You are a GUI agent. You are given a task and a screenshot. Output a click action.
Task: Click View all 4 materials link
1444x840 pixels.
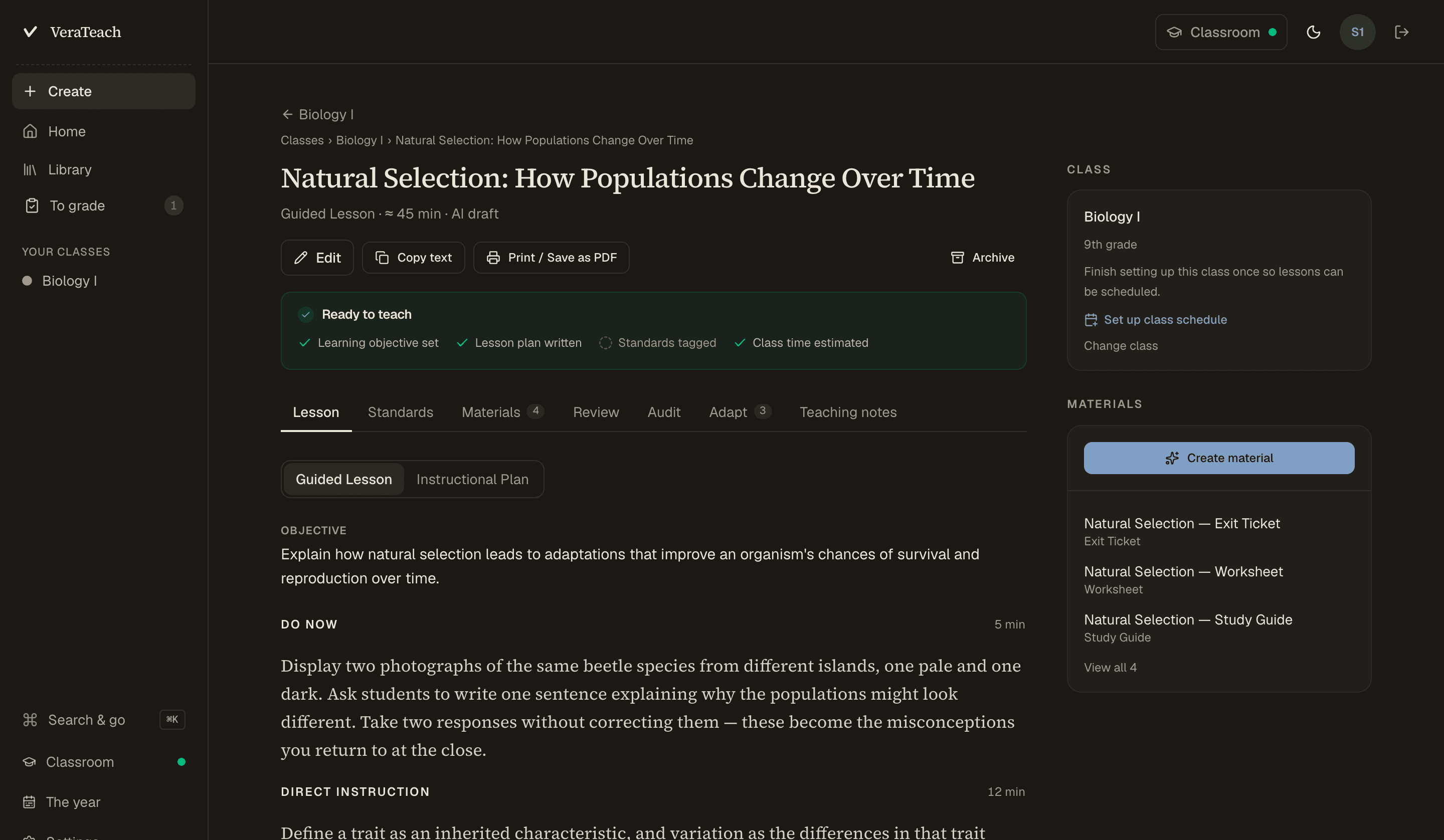point(1110,668)
